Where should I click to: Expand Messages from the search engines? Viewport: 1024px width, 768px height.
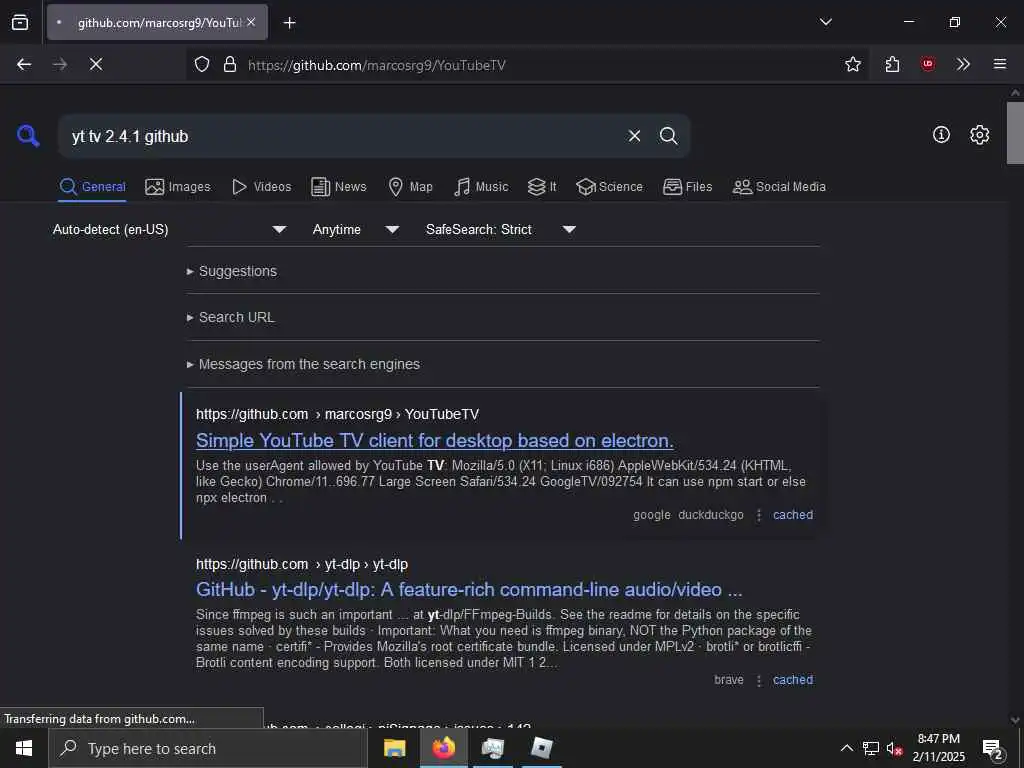point(309,364)
